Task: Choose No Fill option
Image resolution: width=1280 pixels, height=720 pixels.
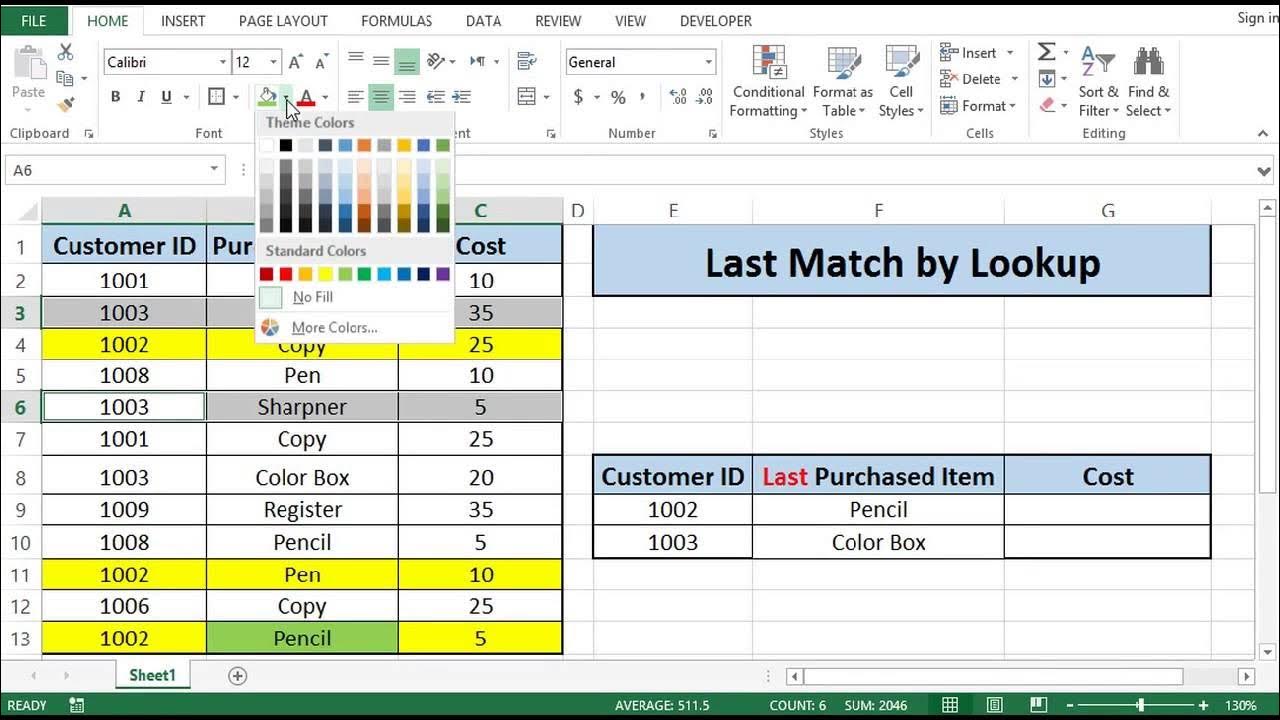Action: [x=355, y=297]
